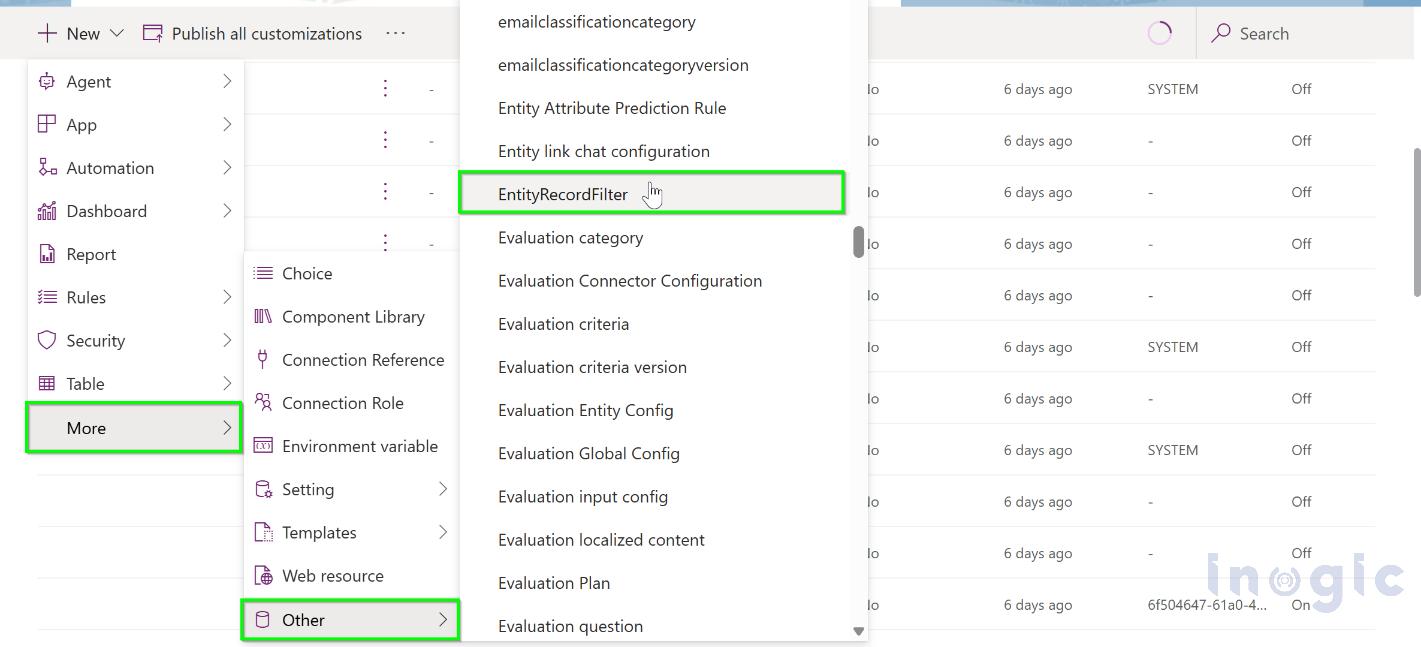This screenshot has height=647, width=1421.
Task: Expand the Security submenu arrow
Action: 227,340
